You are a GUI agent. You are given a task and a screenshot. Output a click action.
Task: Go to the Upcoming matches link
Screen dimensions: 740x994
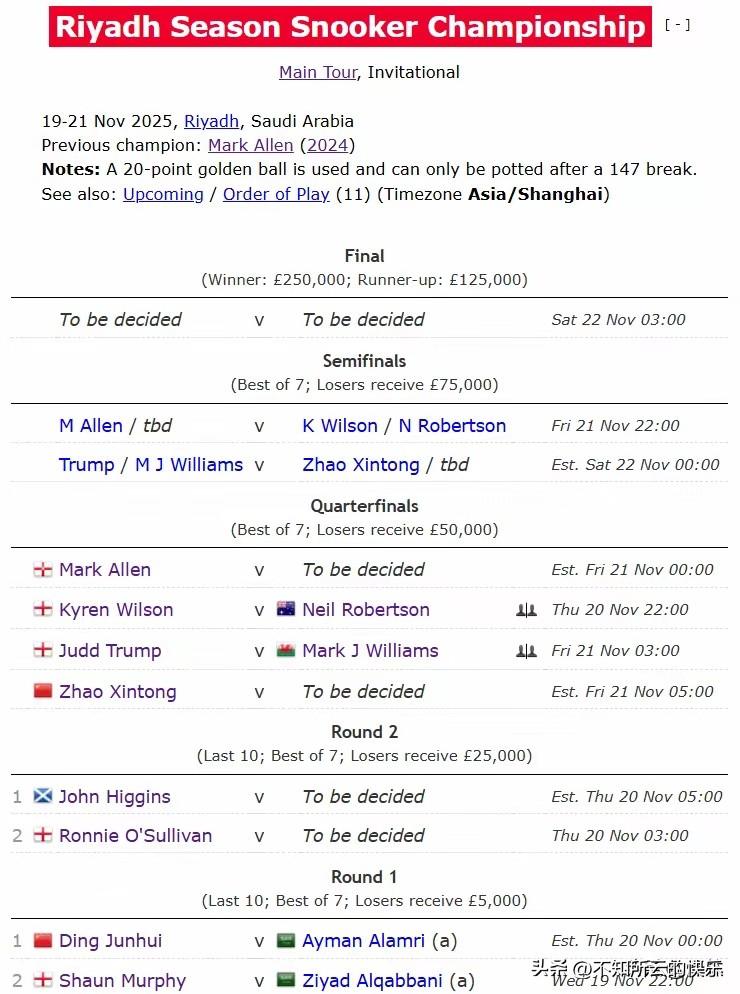(163, 194)
